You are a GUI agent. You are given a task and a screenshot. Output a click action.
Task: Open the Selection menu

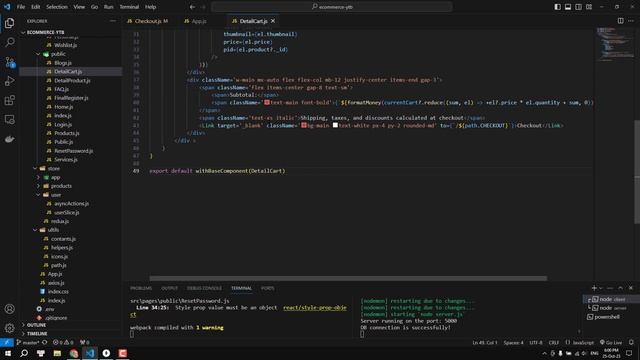57,7
